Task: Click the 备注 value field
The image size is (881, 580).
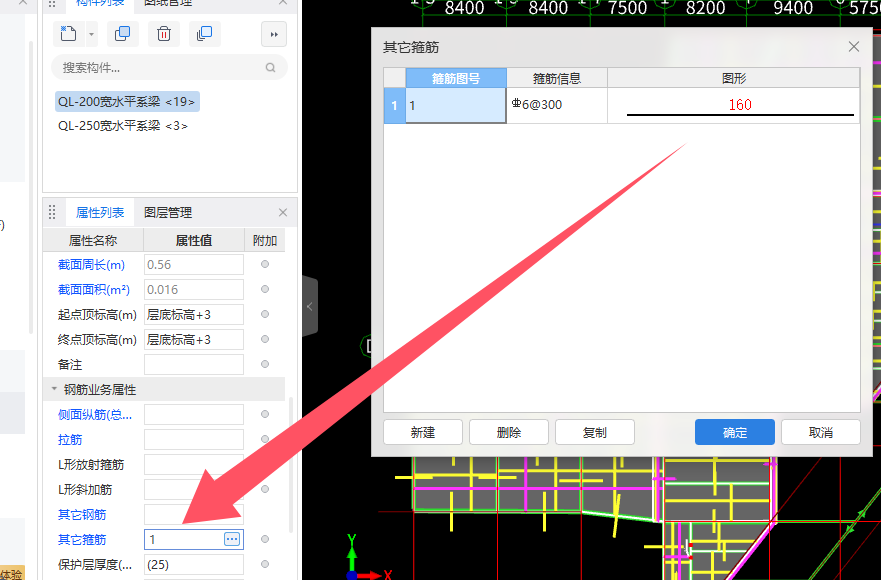Action: tap(194, 365)
